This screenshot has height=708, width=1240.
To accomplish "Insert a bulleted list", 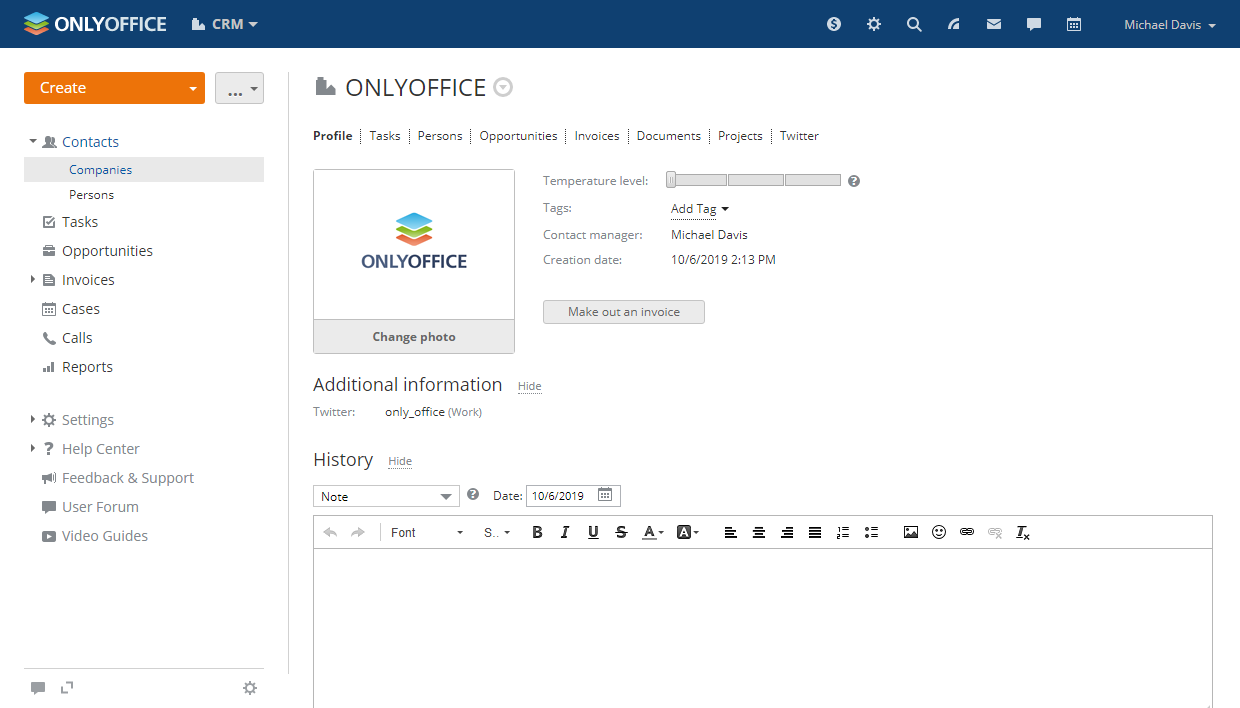I will tap(871, 533).
